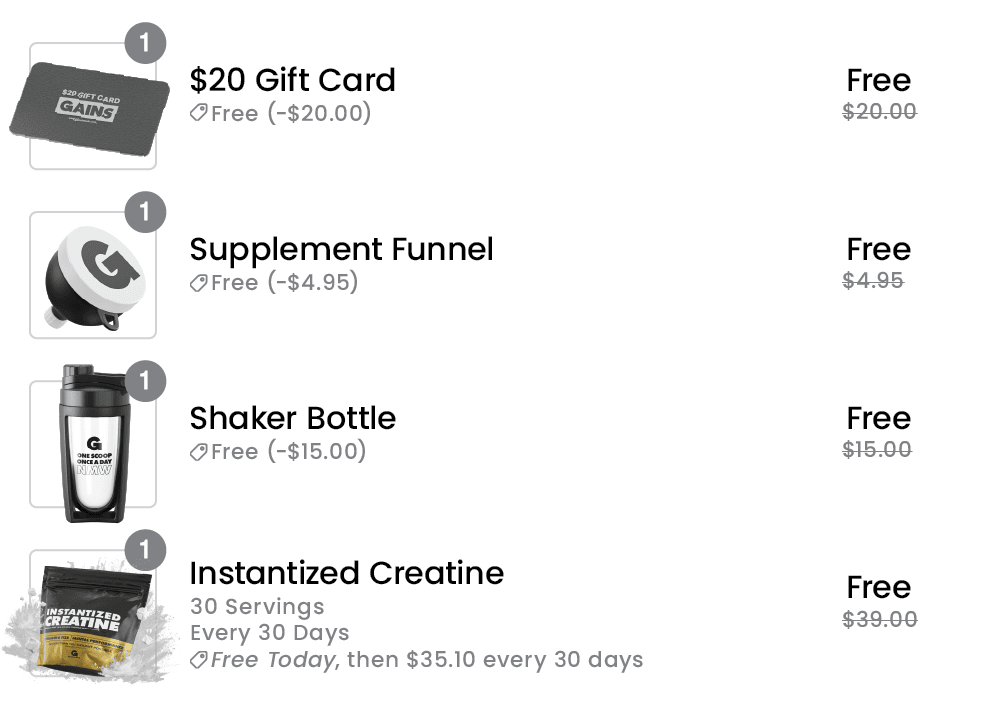Click the discount tag icon under Gift Card
This screenshot has width=995, height=718.
pos(199,113)
